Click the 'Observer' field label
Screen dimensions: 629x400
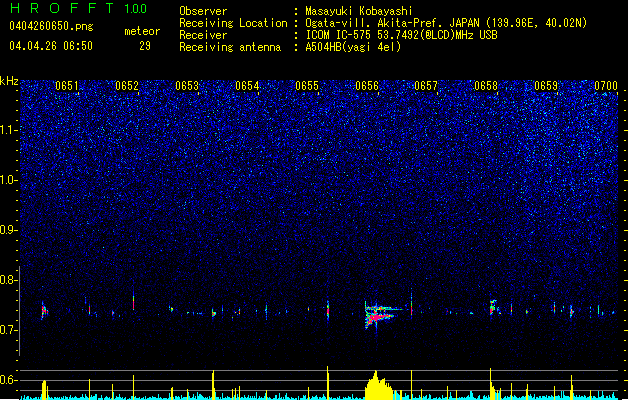click(203, 11)
